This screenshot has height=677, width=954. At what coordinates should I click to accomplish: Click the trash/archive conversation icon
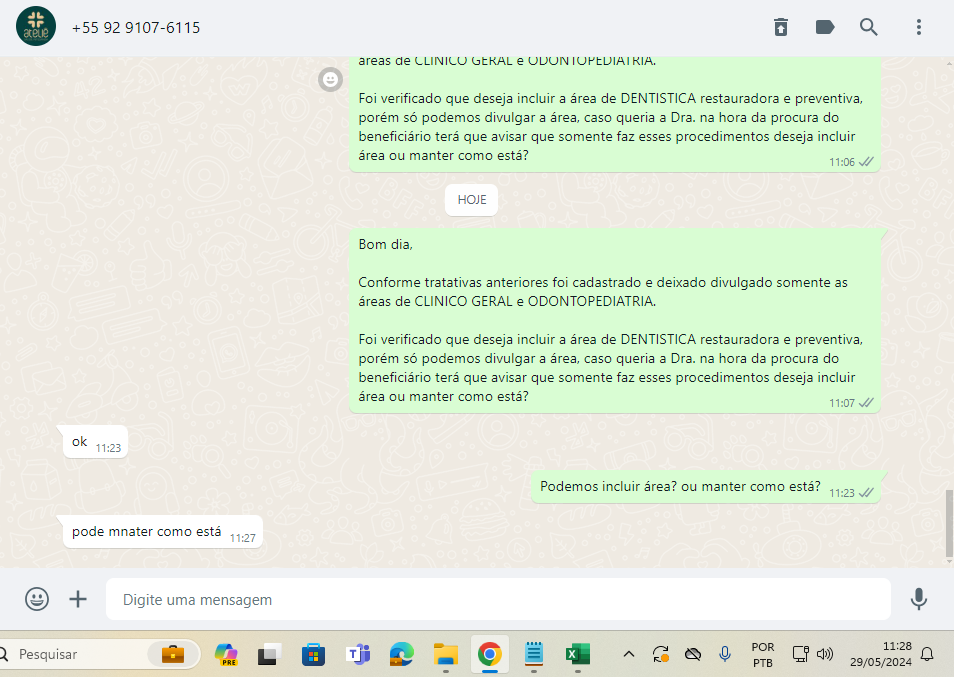[x=781, y=27]
